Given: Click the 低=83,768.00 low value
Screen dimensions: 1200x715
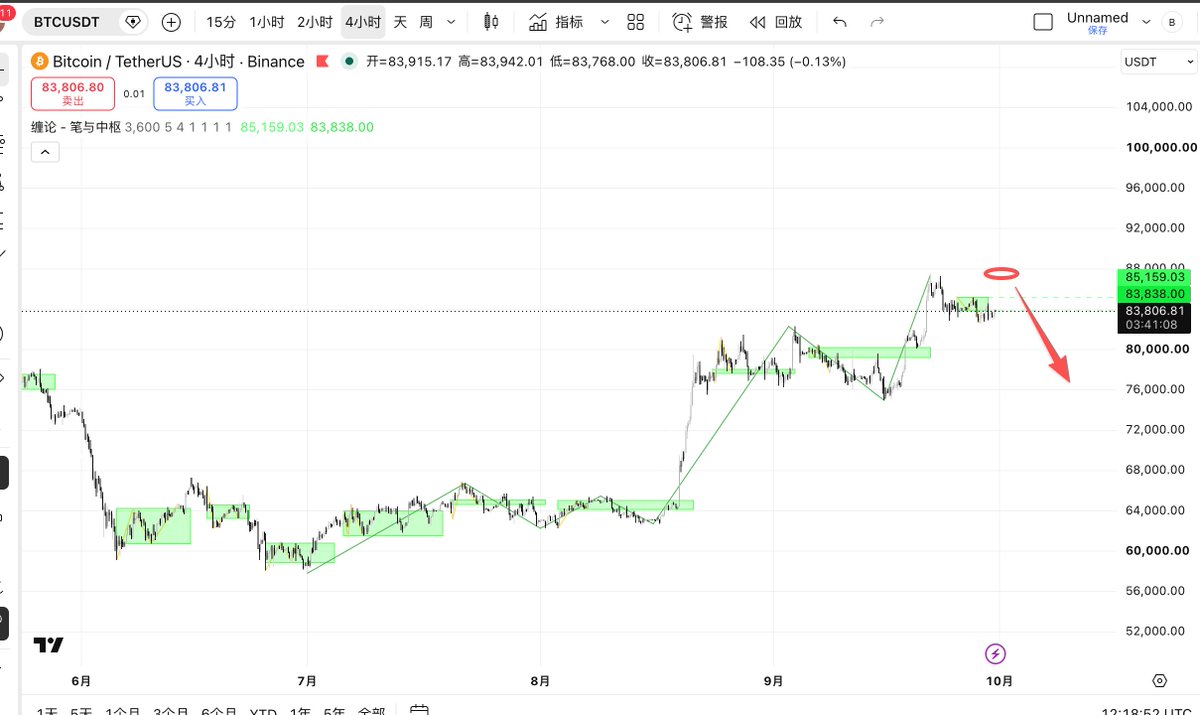Looking at the screenshot, I should tap(593, 62).
